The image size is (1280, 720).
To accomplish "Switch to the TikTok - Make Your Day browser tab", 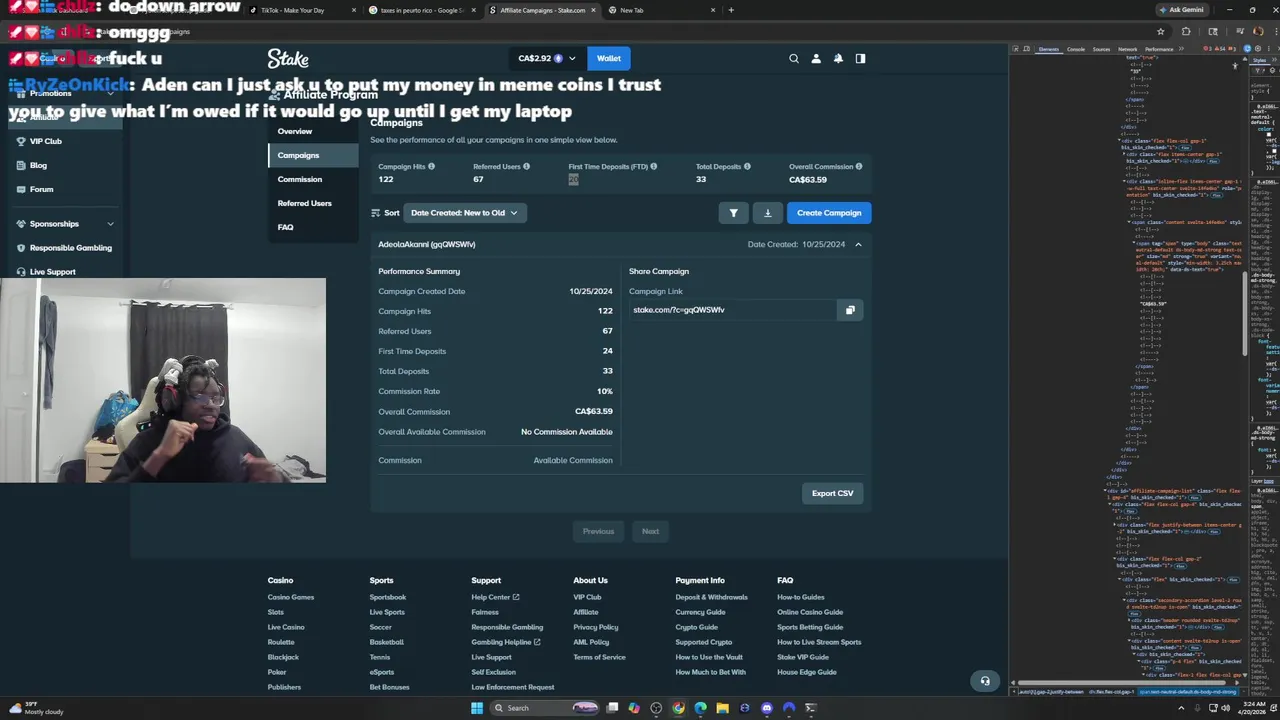I will click(x=301, y=10).
